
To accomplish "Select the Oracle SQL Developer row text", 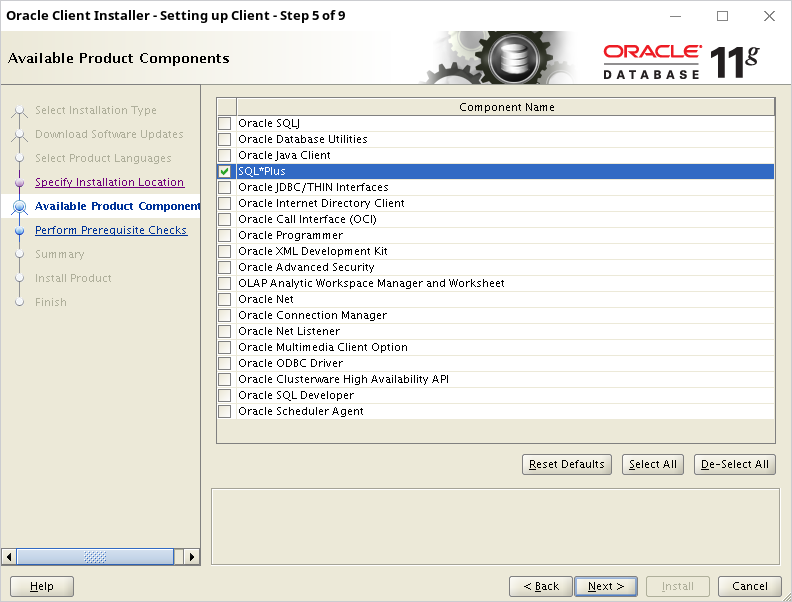I will [x=296, y=395].
